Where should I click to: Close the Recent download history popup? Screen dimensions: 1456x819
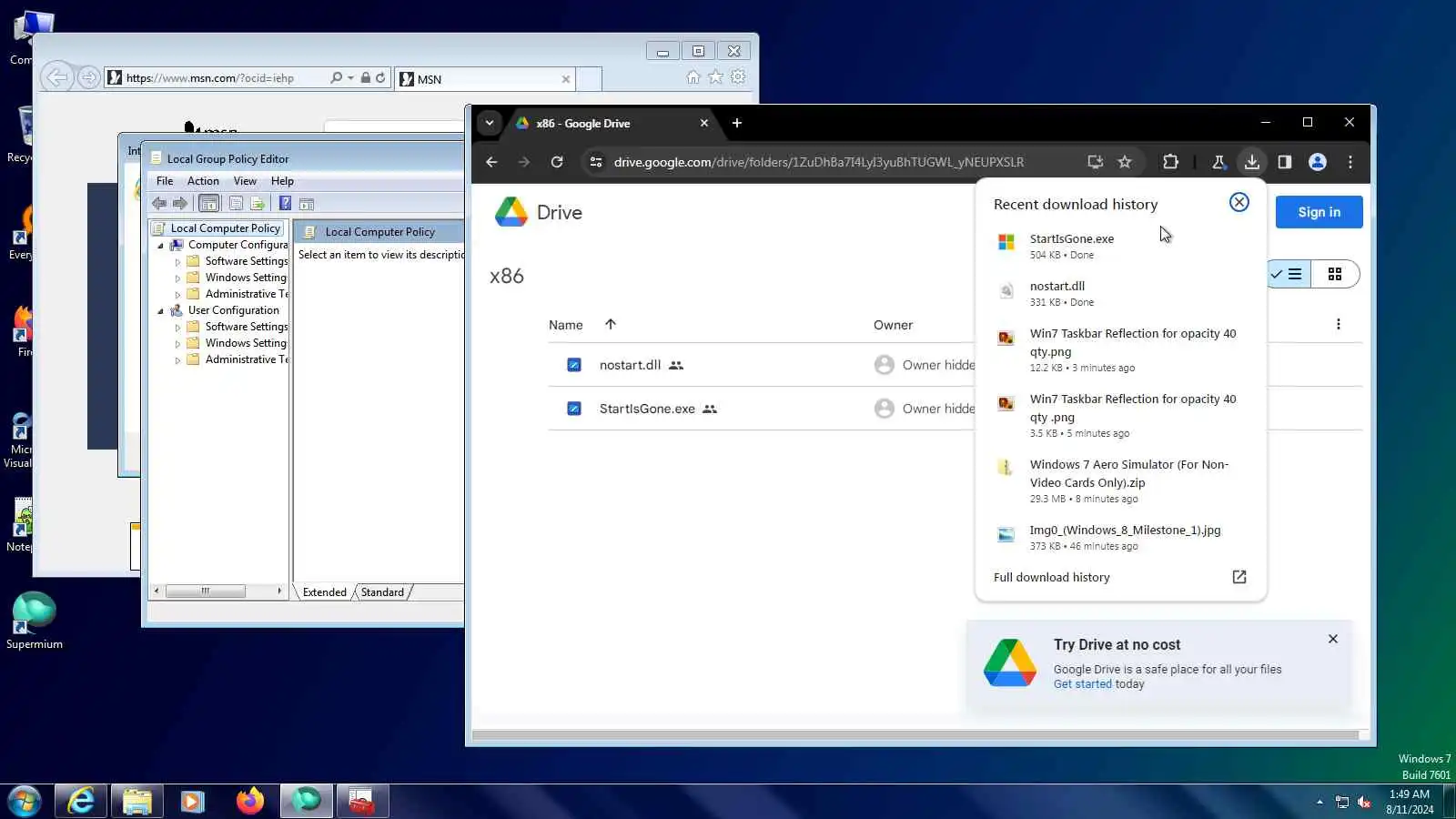click(1239, 202)
